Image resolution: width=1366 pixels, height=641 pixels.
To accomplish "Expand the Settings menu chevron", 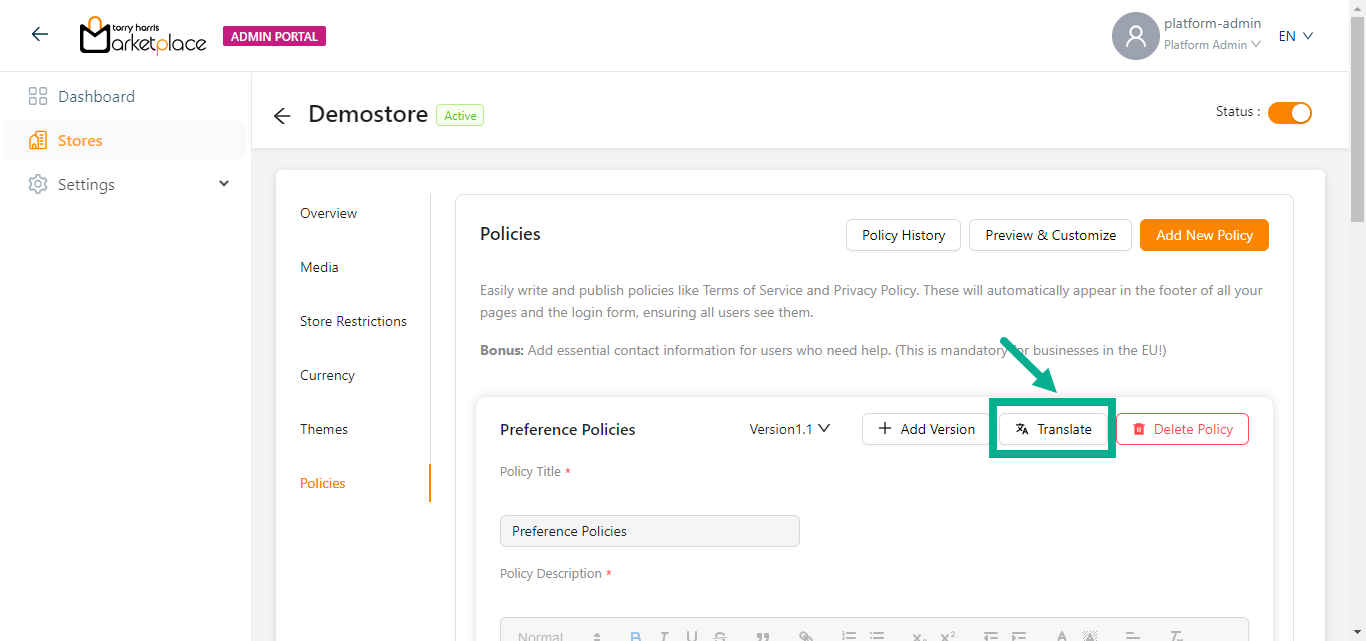I will pos(224,184).
